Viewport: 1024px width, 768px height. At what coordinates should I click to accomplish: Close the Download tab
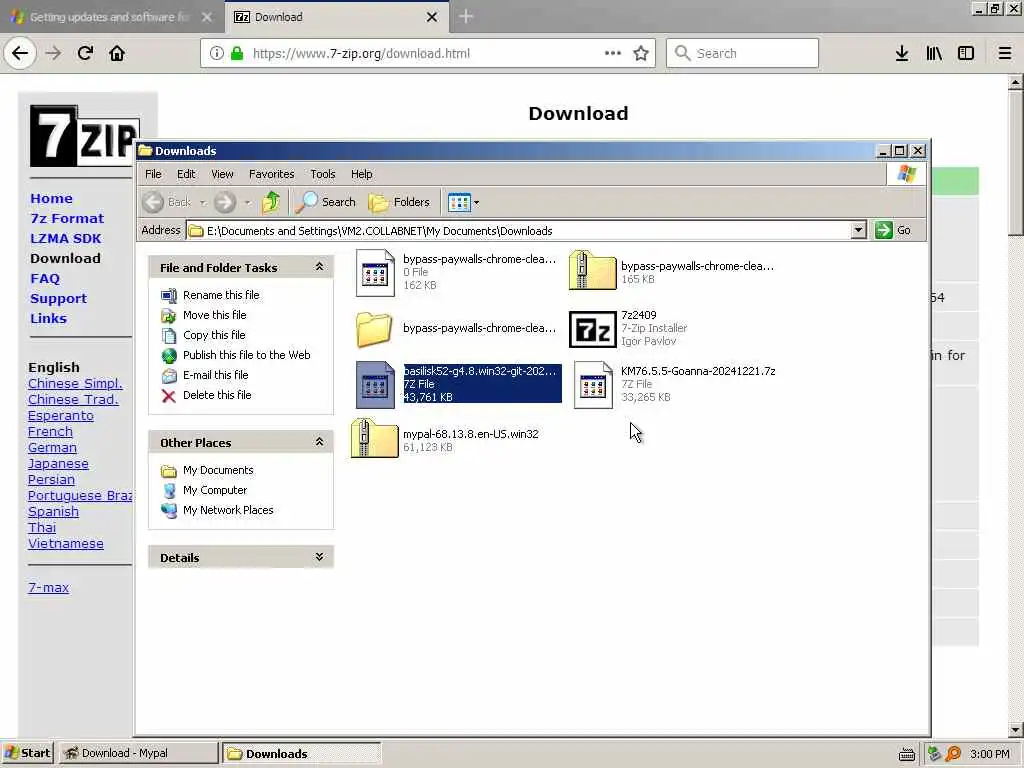point(432,17)
